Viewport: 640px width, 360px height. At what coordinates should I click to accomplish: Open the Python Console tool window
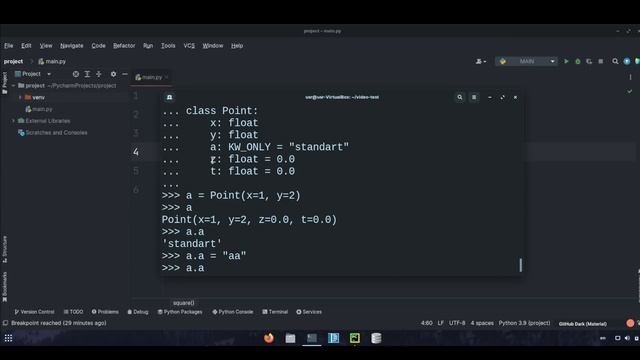click(x=233, y=312)
